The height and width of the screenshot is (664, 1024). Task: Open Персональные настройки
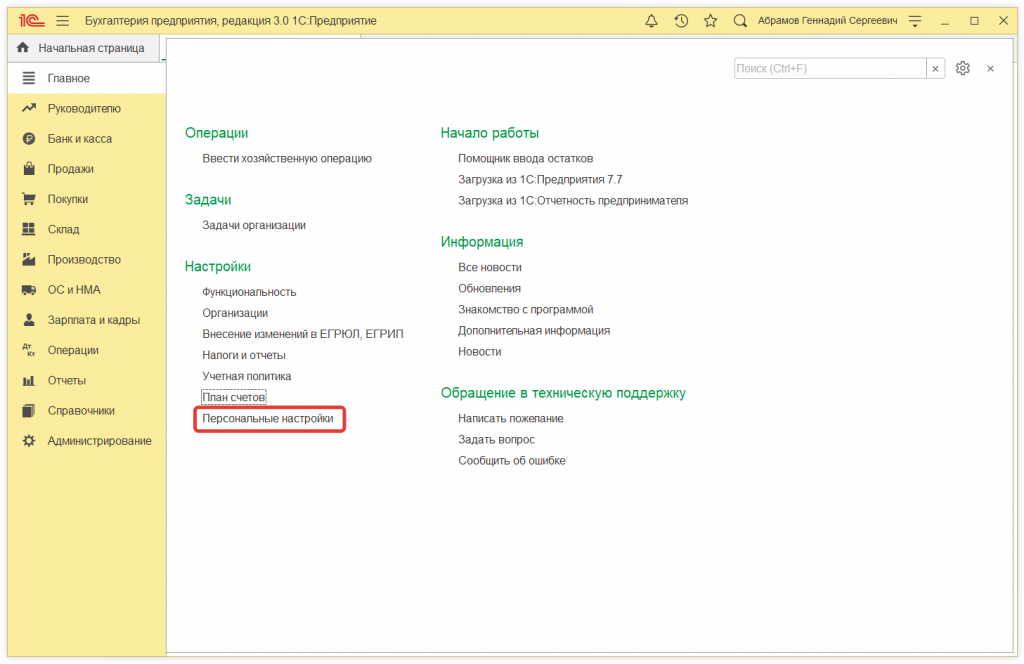269,419
